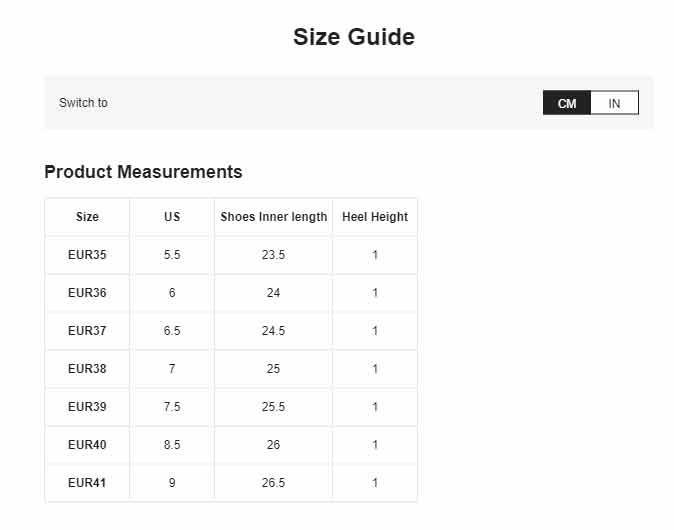Select the EUR39 size cell

tap(87, 407)
